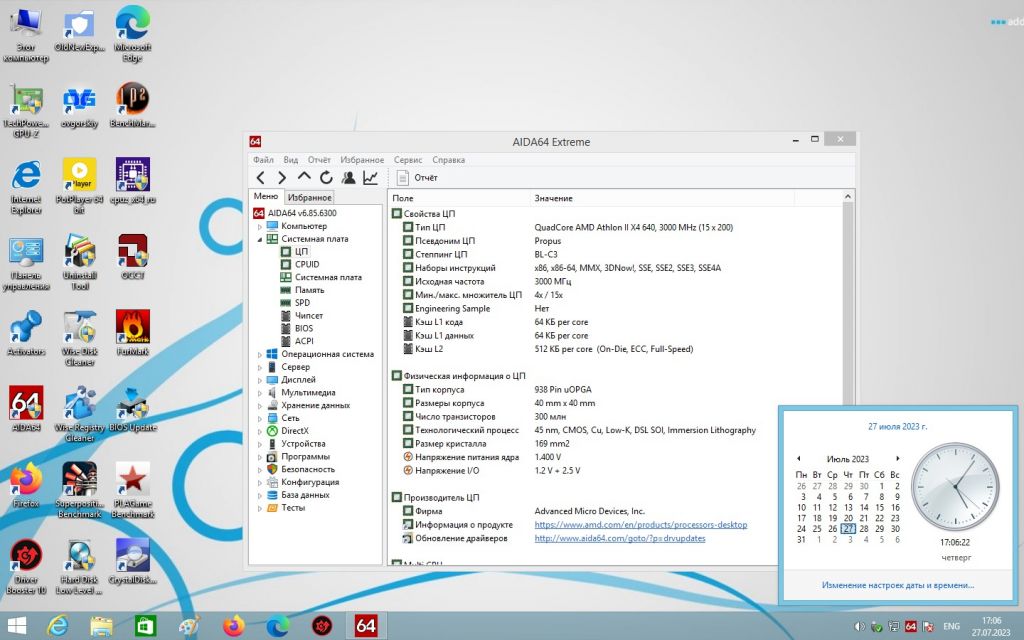Expand the Операционная система node
1024x640 pixels.
(x=259, y=355)
